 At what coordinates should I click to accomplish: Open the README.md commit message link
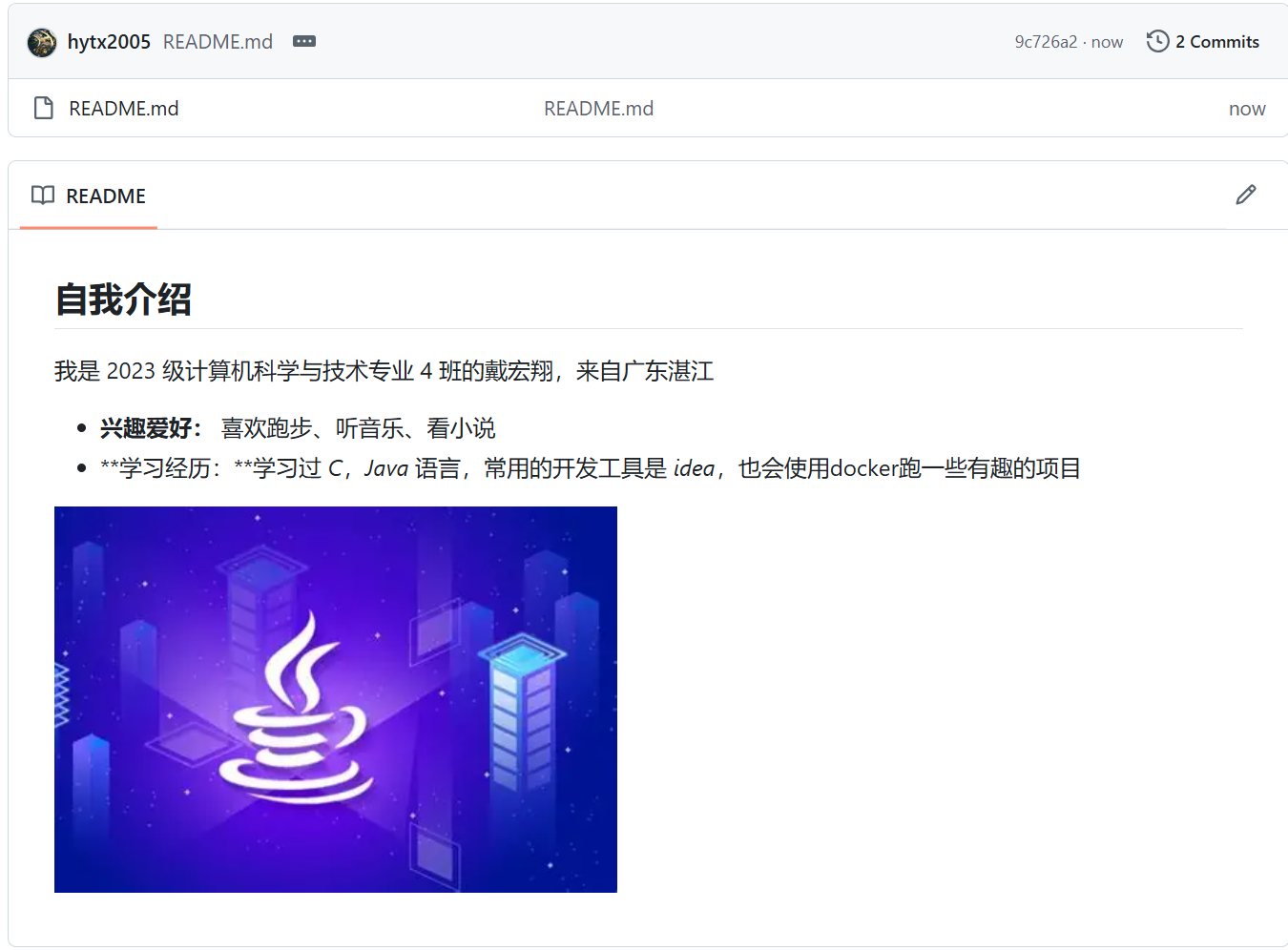tap(218, 42)
